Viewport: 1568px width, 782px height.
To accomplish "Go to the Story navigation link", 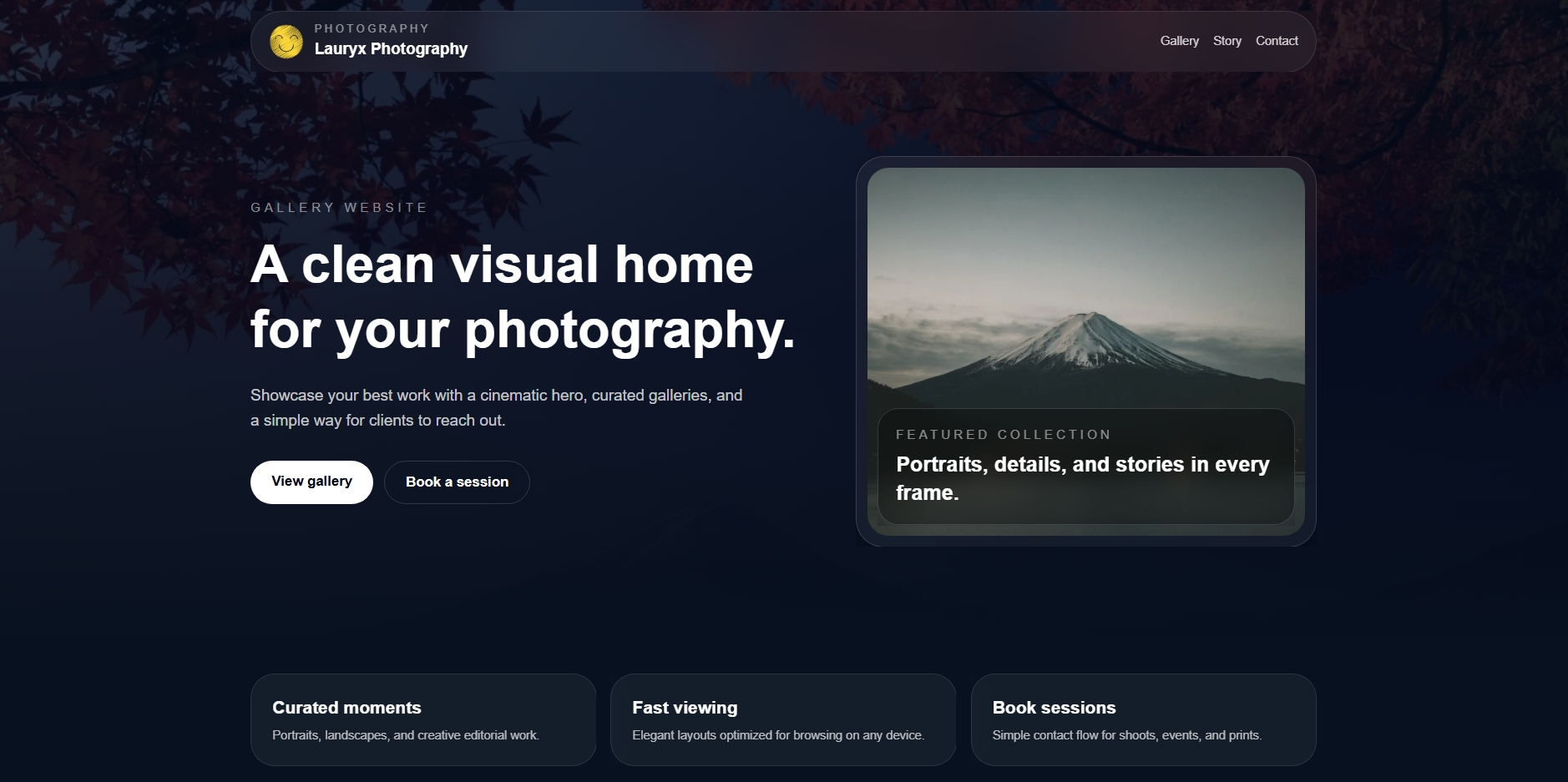I will point(1227,41).
